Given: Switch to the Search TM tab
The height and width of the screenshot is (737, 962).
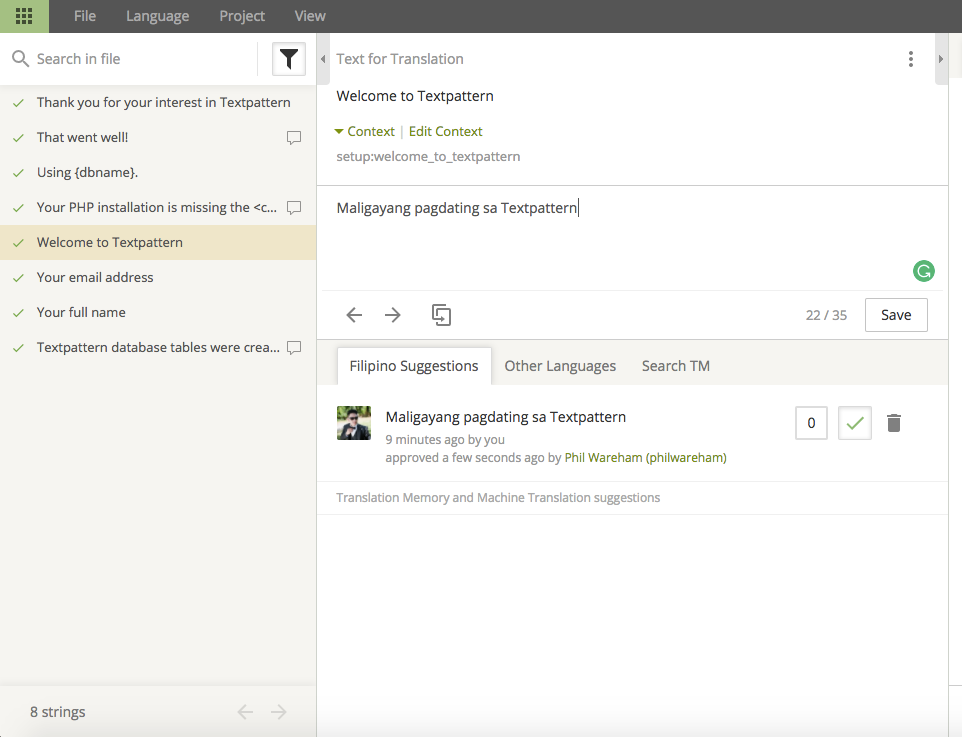Looking at the screenshot, I should point(675,366).
